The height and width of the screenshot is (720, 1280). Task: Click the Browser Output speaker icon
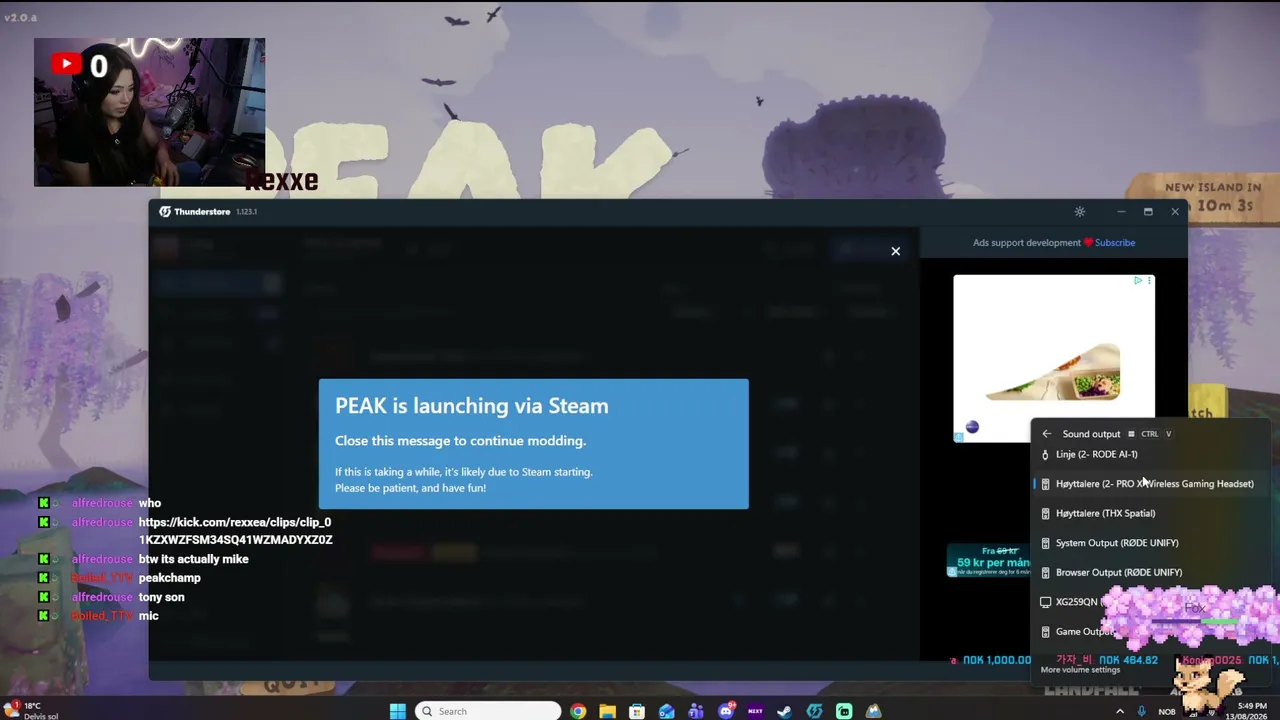pos(1045,572)
